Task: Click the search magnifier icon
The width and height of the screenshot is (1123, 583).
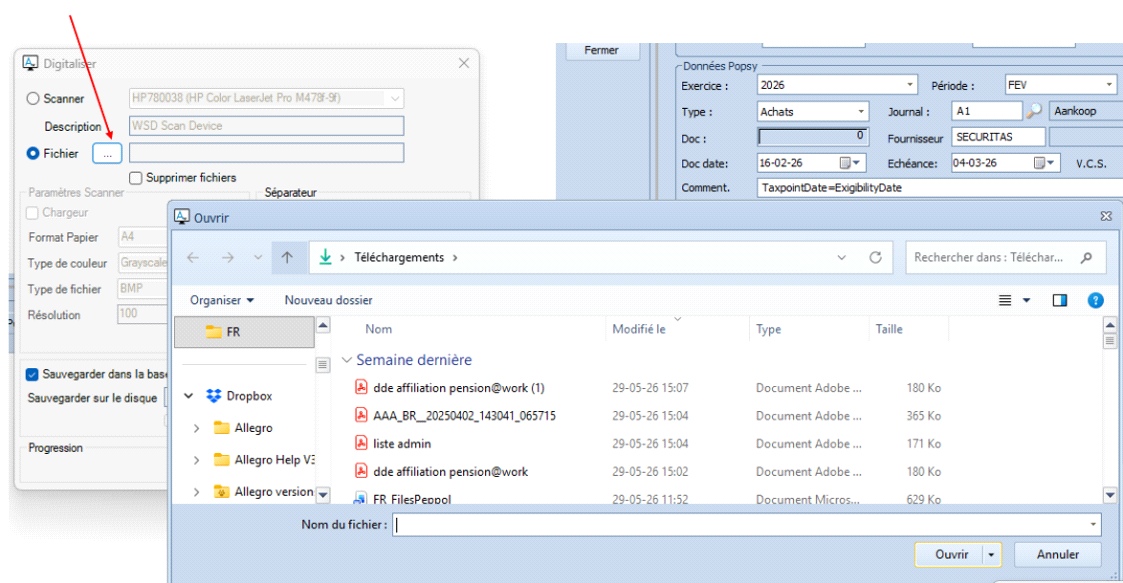Action: point(1086,257)
